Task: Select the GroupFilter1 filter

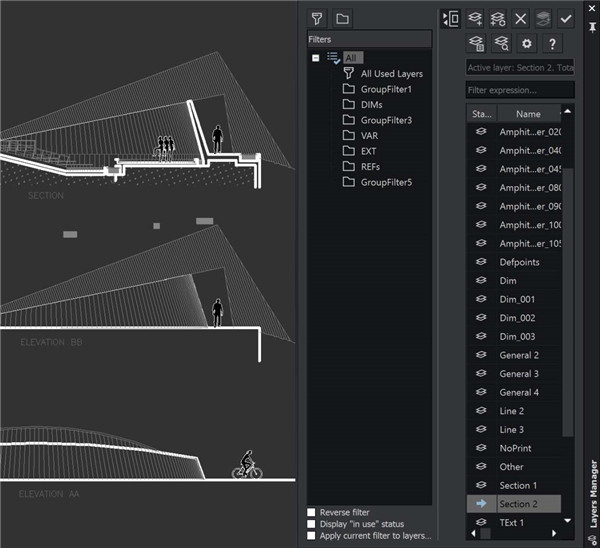Action: point(384,89)
